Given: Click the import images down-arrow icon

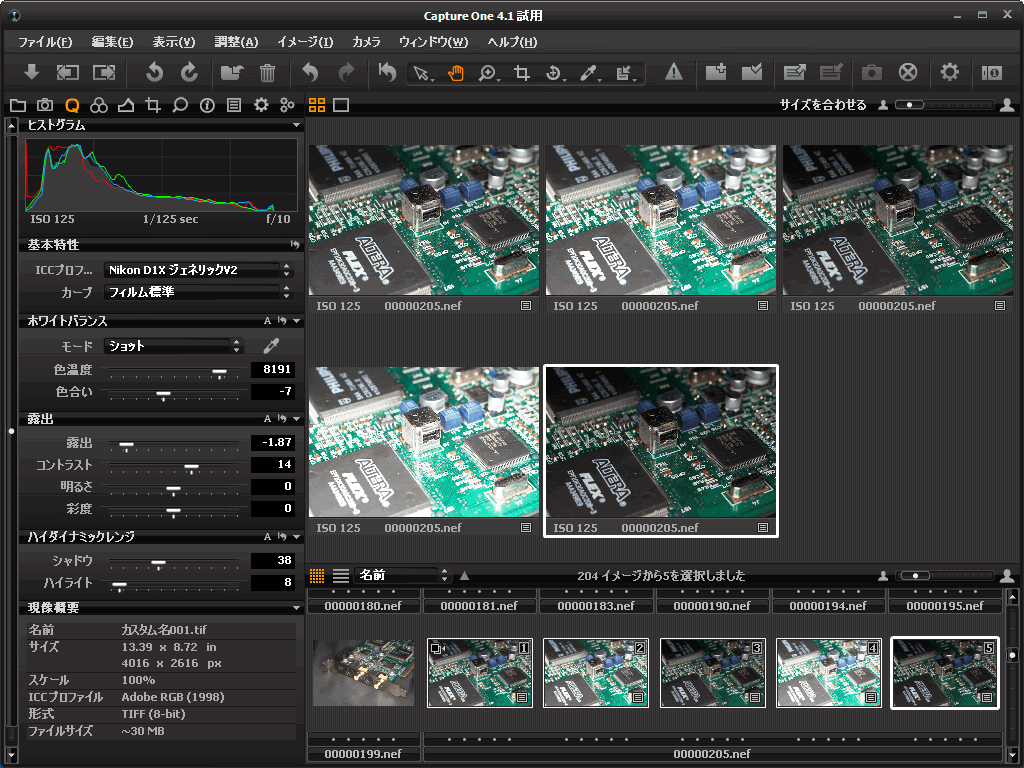Looking at the screenshot, I should pyautogui.click(x=31, y=72).
